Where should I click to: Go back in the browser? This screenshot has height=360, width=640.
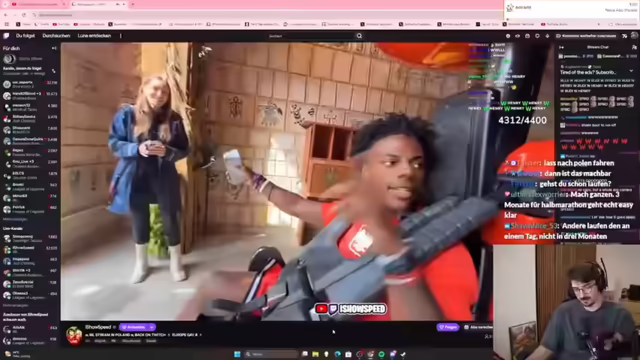click(6, 15)
